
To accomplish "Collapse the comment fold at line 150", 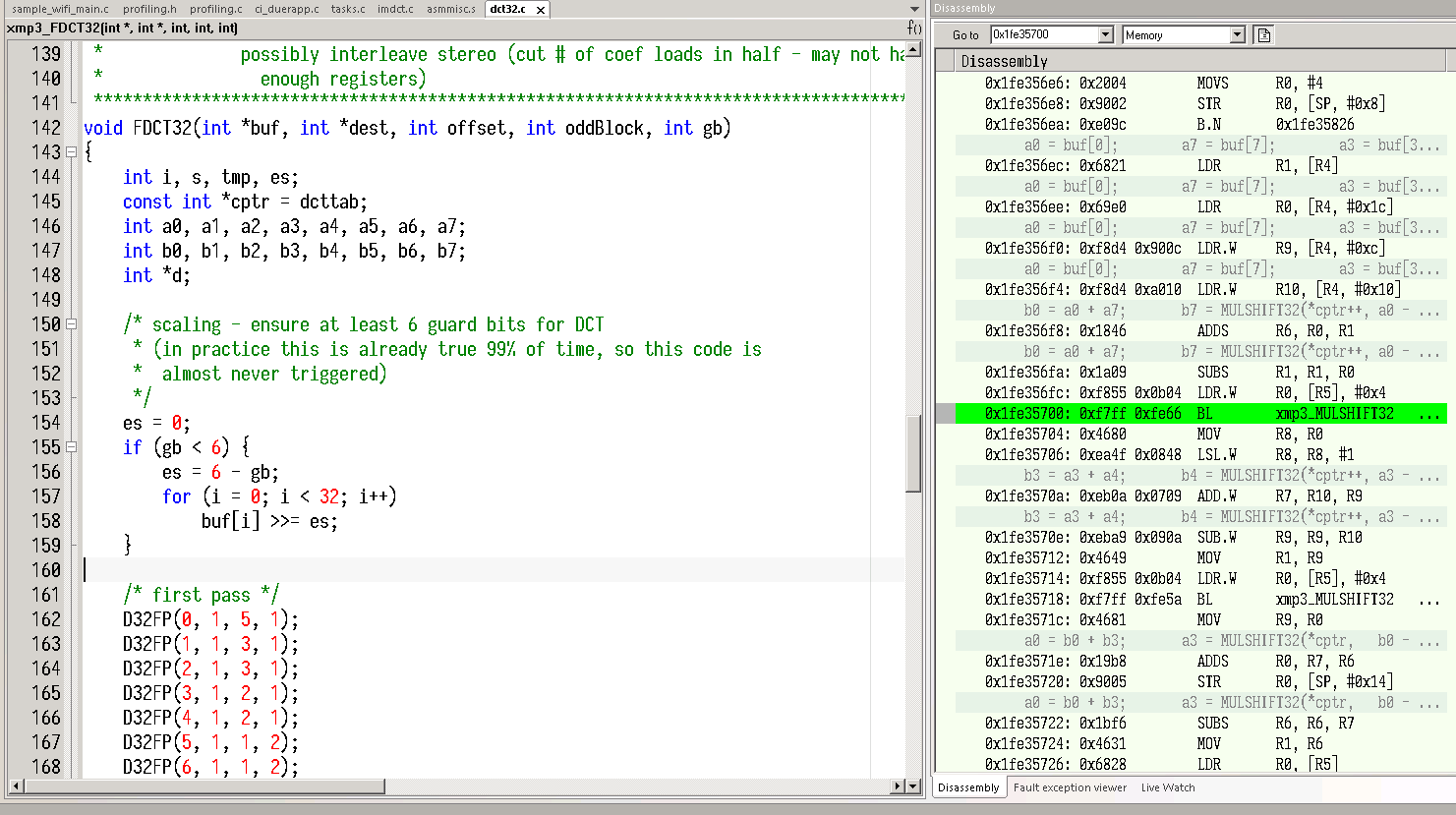I will [x=71, y=324].
